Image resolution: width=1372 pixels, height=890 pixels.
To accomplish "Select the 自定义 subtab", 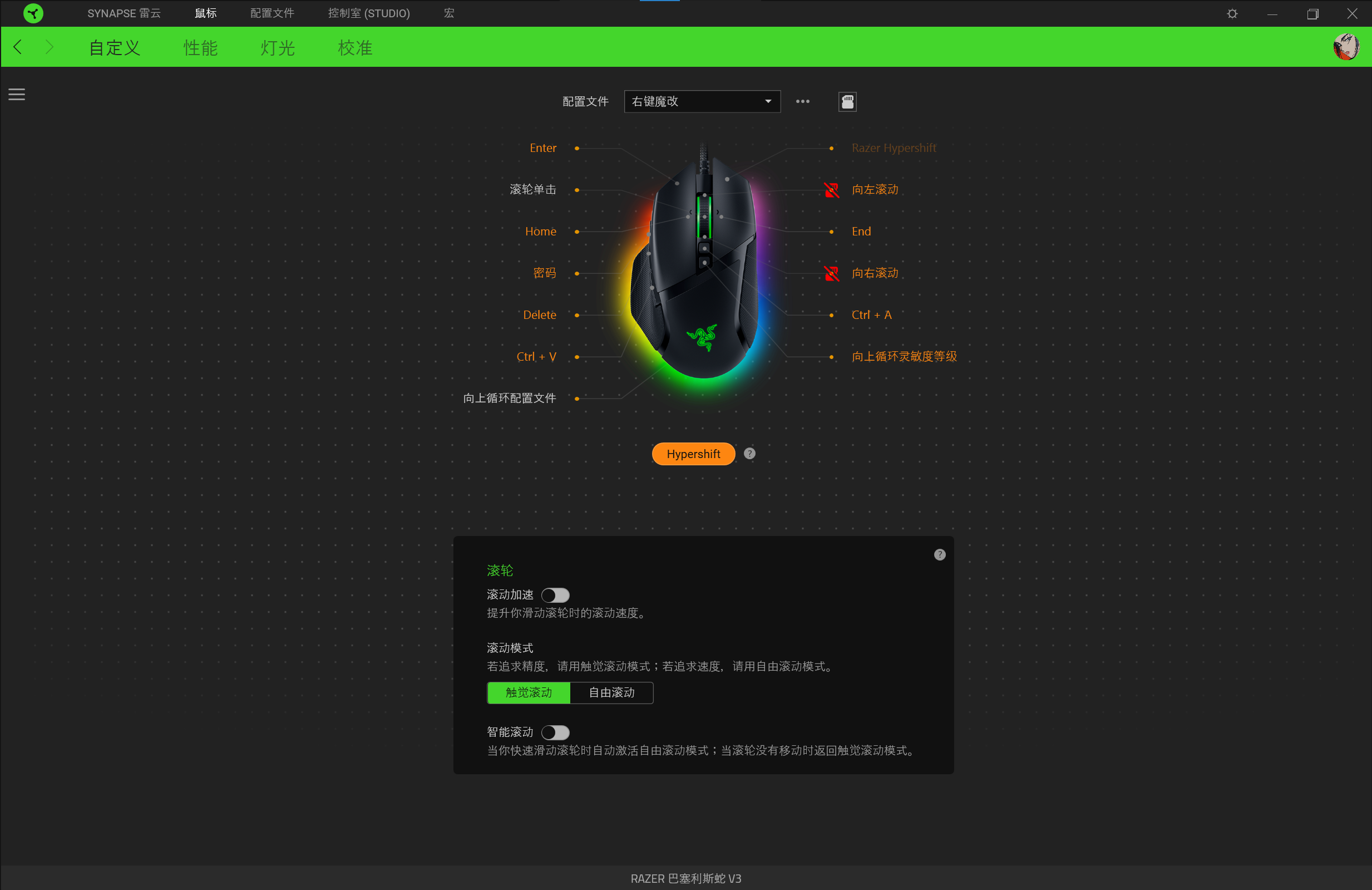I will [114, 47].
